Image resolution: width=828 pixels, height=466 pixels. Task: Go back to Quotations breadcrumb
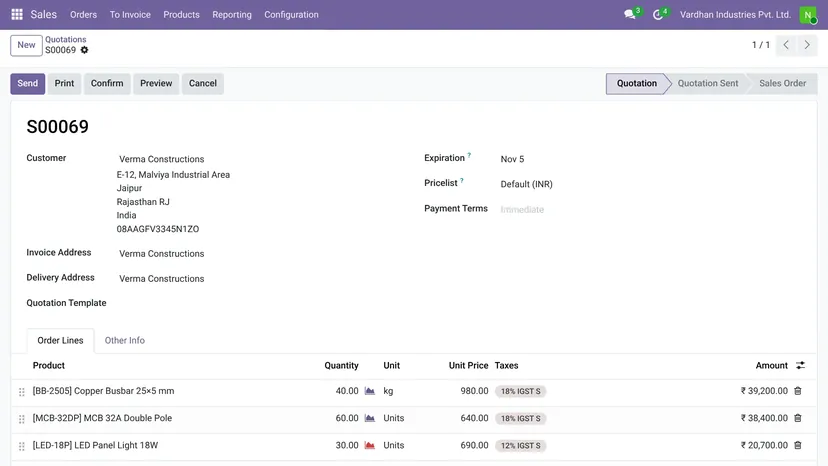(x=65, y=39)
